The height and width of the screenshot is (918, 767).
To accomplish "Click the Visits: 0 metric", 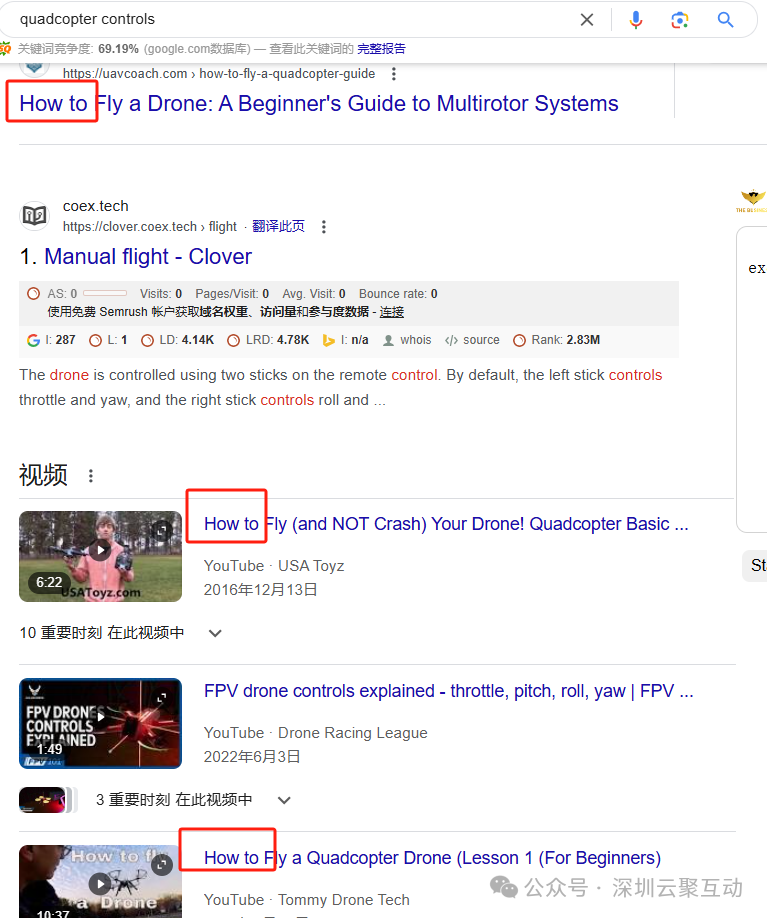I will [161, 294].
